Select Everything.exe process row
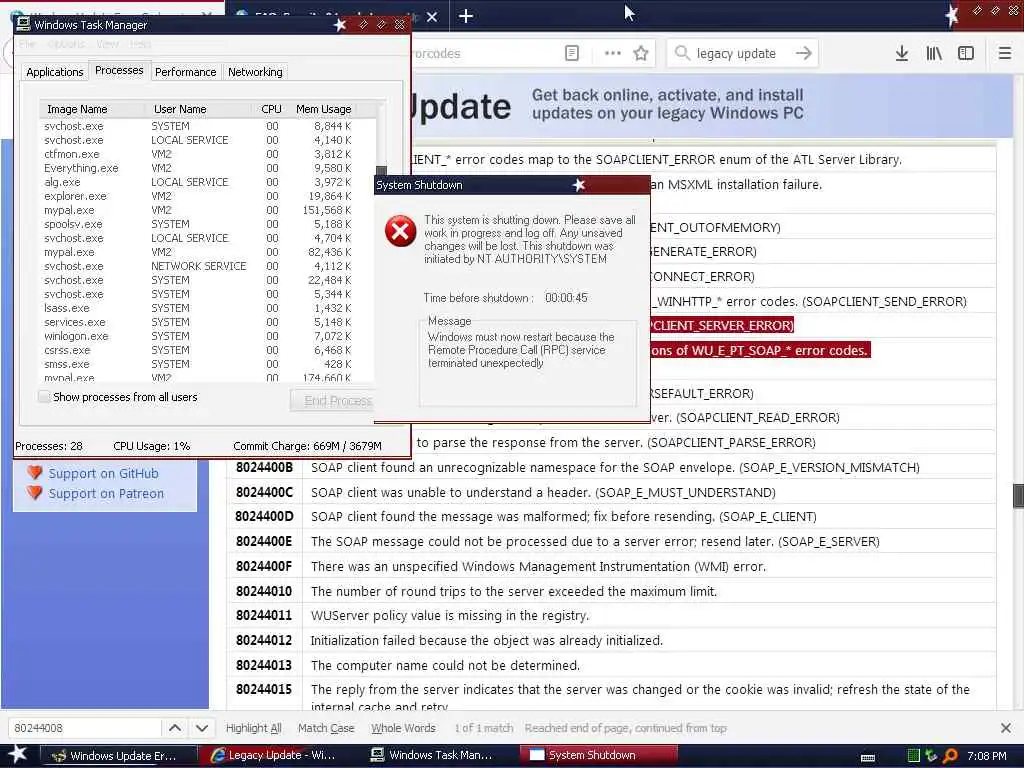The width and height of the screenshot is (1024, 768). pyautogui.click(x=207, y=168)
